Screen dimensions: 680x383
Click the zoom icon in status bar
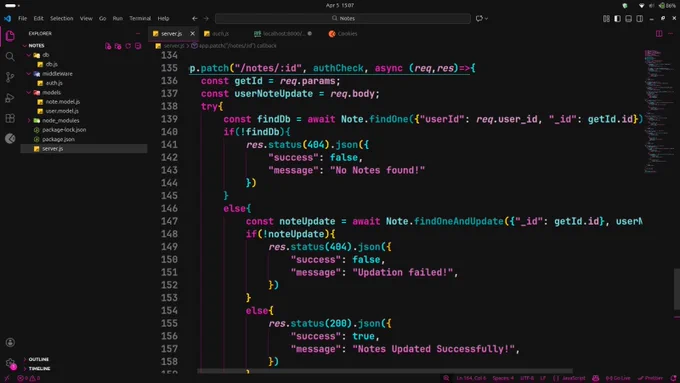click(x=446, y=378)
